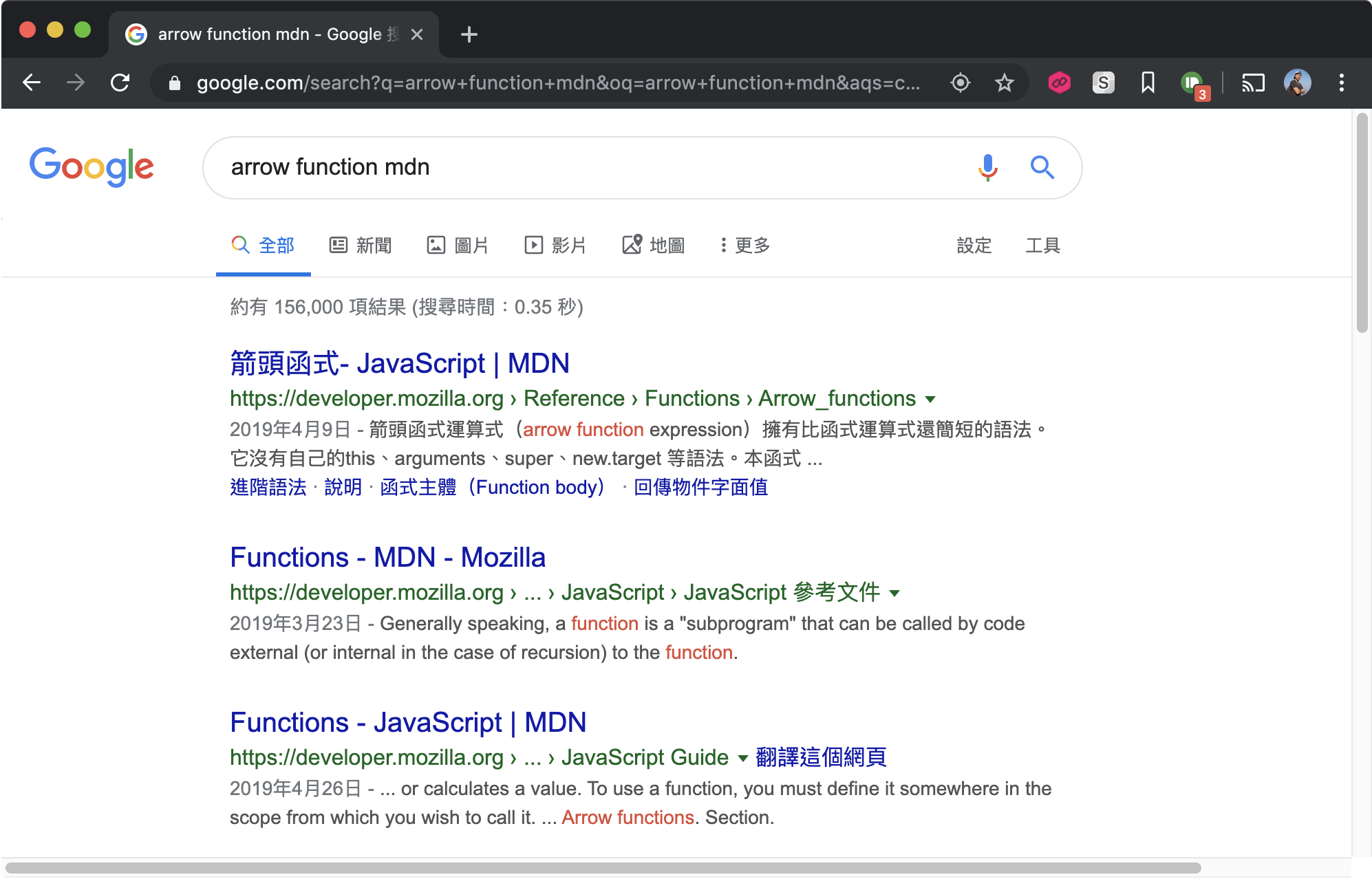The height and width of the screenshot is (879, 1372).
Task: Open 設定 settings
Action: [974, 246]
